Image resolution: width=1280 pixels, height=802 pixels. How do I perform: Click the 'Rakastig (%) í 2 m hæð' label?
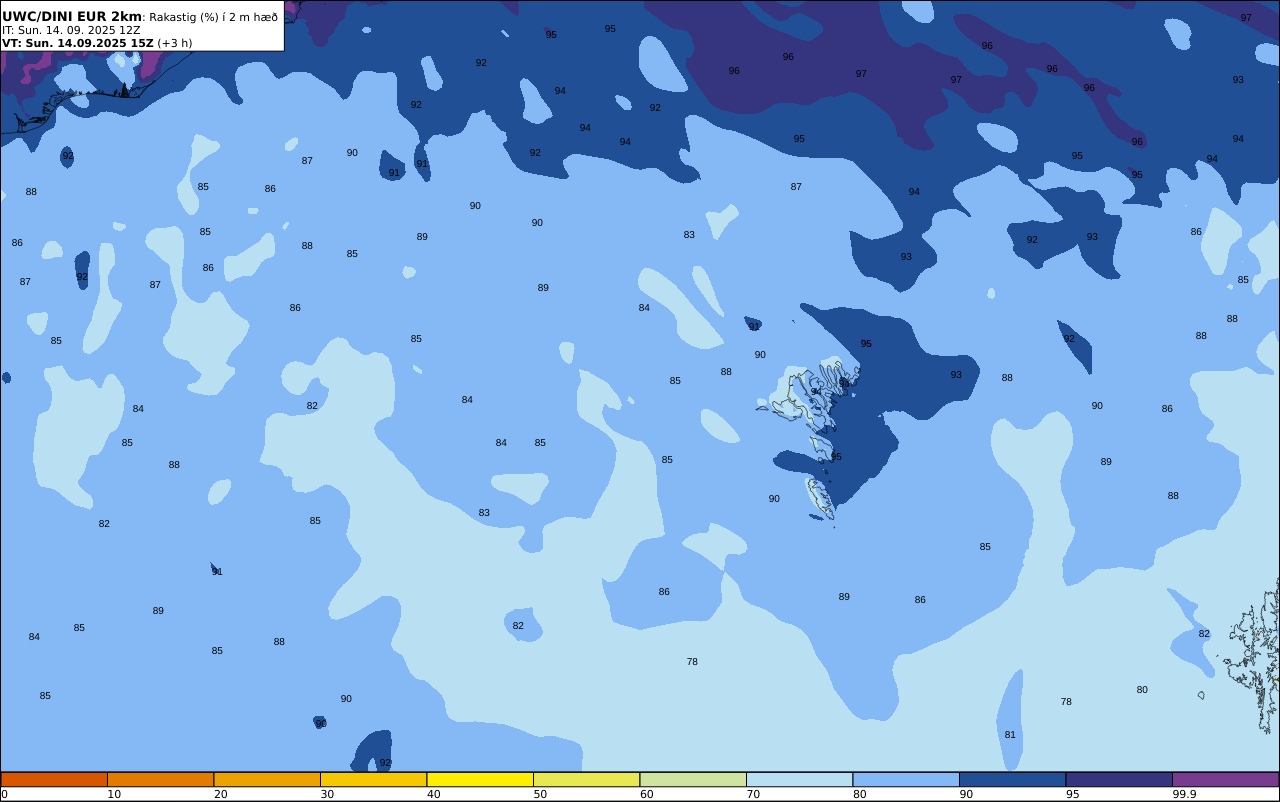click(x=214, y=17)
